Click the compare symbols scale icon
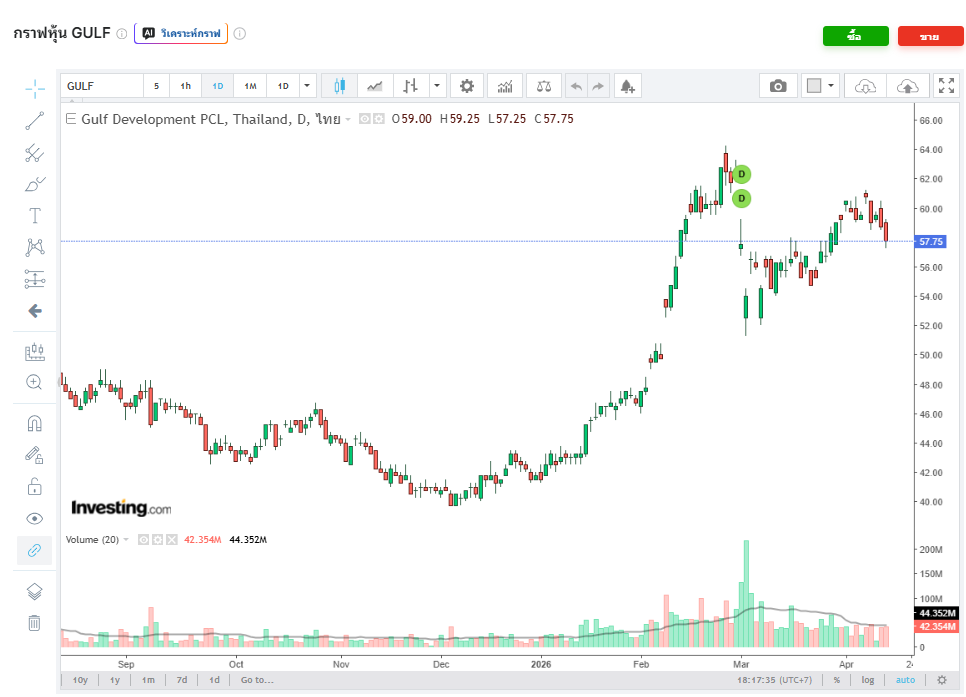Image resolution: width=966 pixels, height=697 pixels. coord(544,86)
